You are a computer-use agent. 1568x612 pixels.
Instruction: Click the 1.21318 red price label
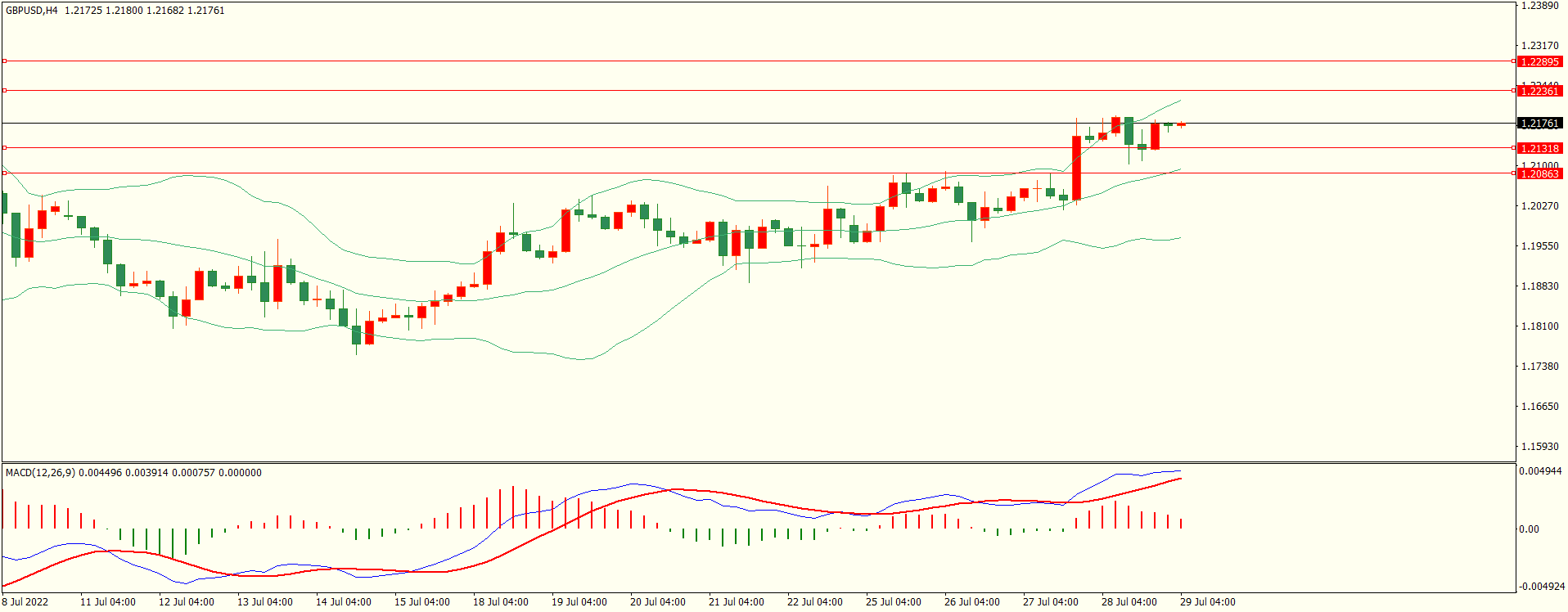(1539, 148)
